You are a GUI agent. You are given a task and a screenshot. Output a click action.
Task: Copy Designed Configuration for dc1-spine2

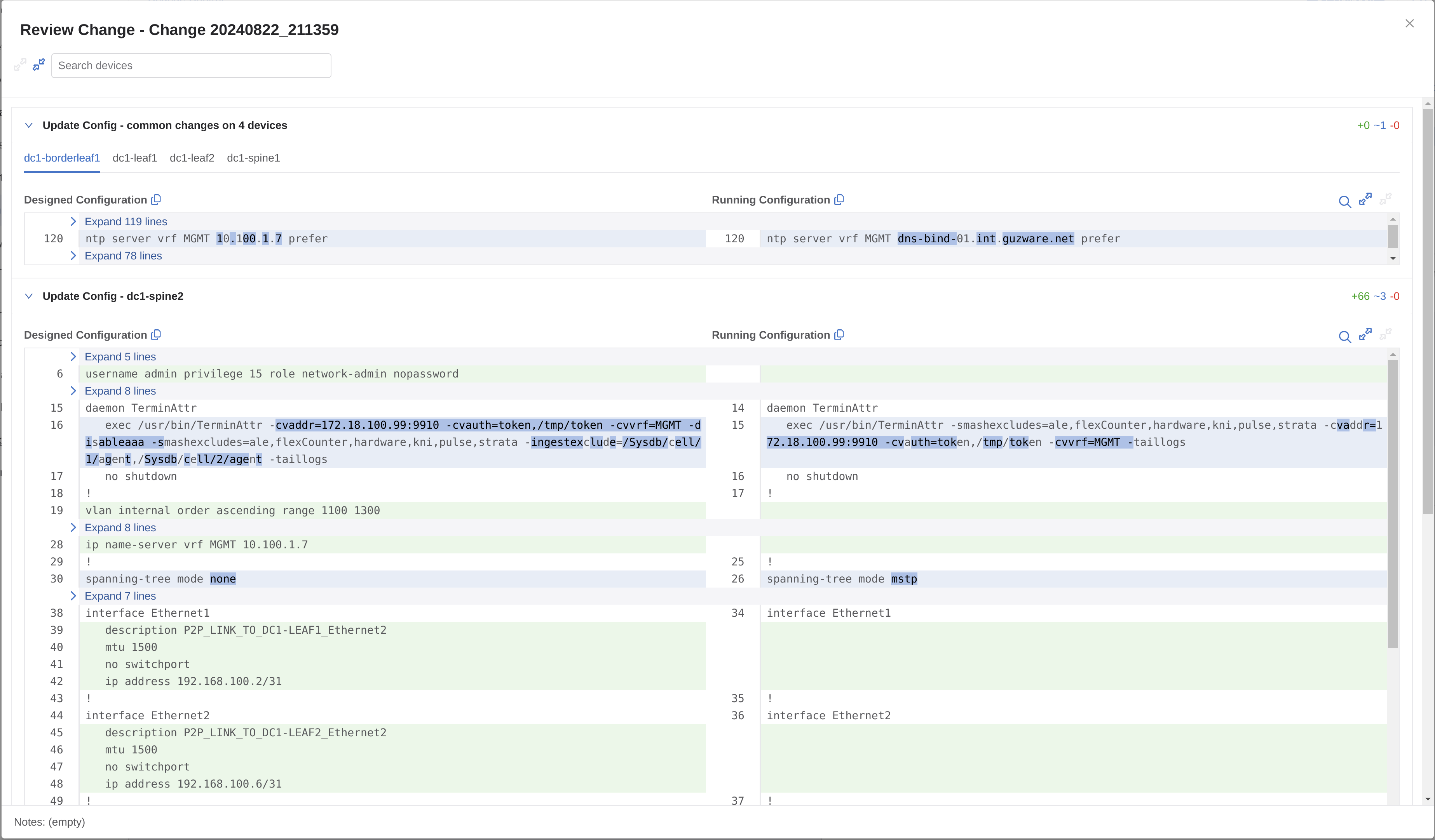(156, 335)
